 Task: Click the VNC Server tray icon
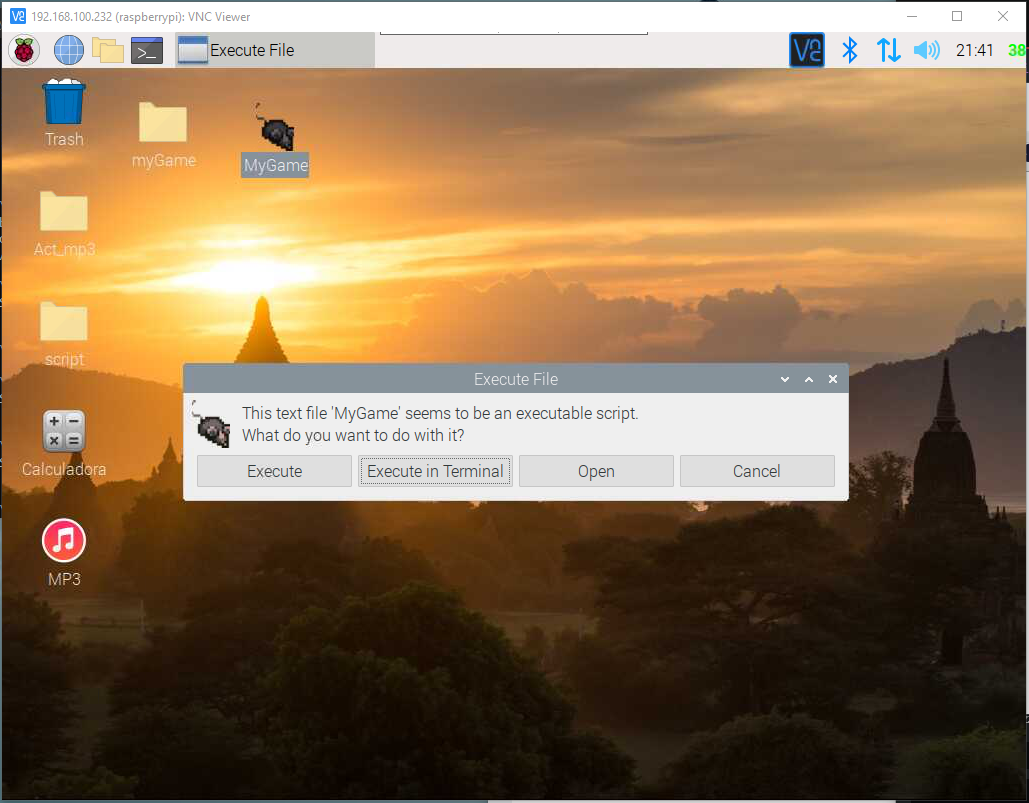(807, 50)
